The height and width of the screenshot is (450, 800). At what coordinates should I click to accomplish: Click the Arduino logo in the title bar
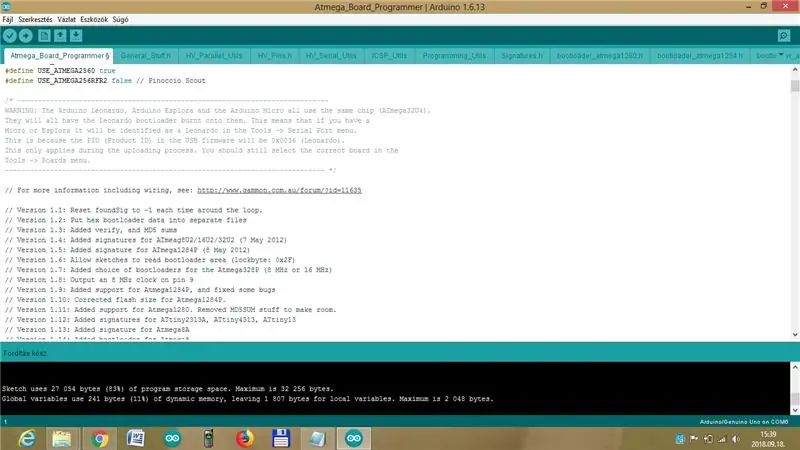coord(6,7)
